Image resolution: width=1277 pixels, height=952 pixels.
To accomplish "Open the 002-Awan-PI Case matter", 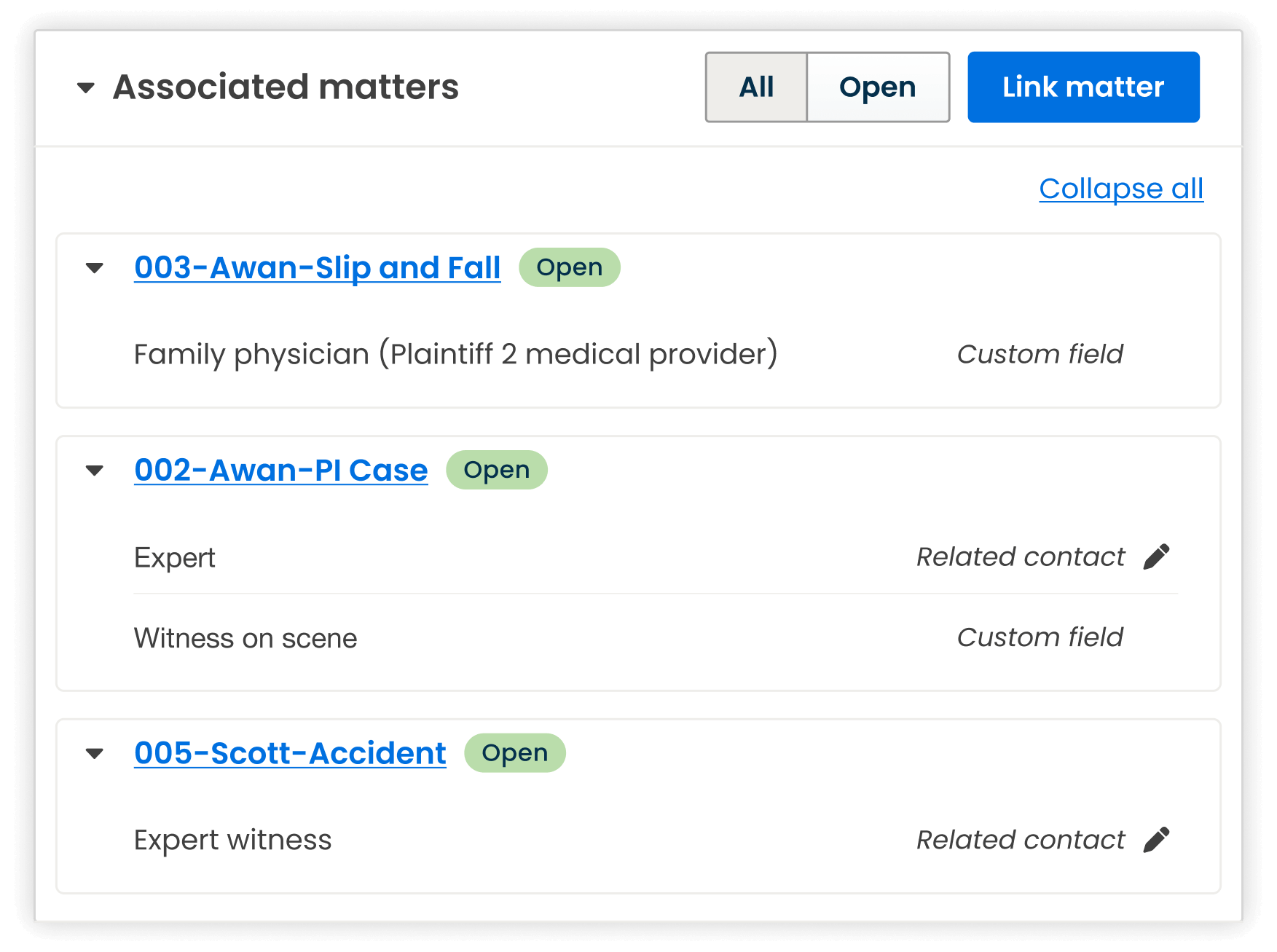I will (280, 470).
